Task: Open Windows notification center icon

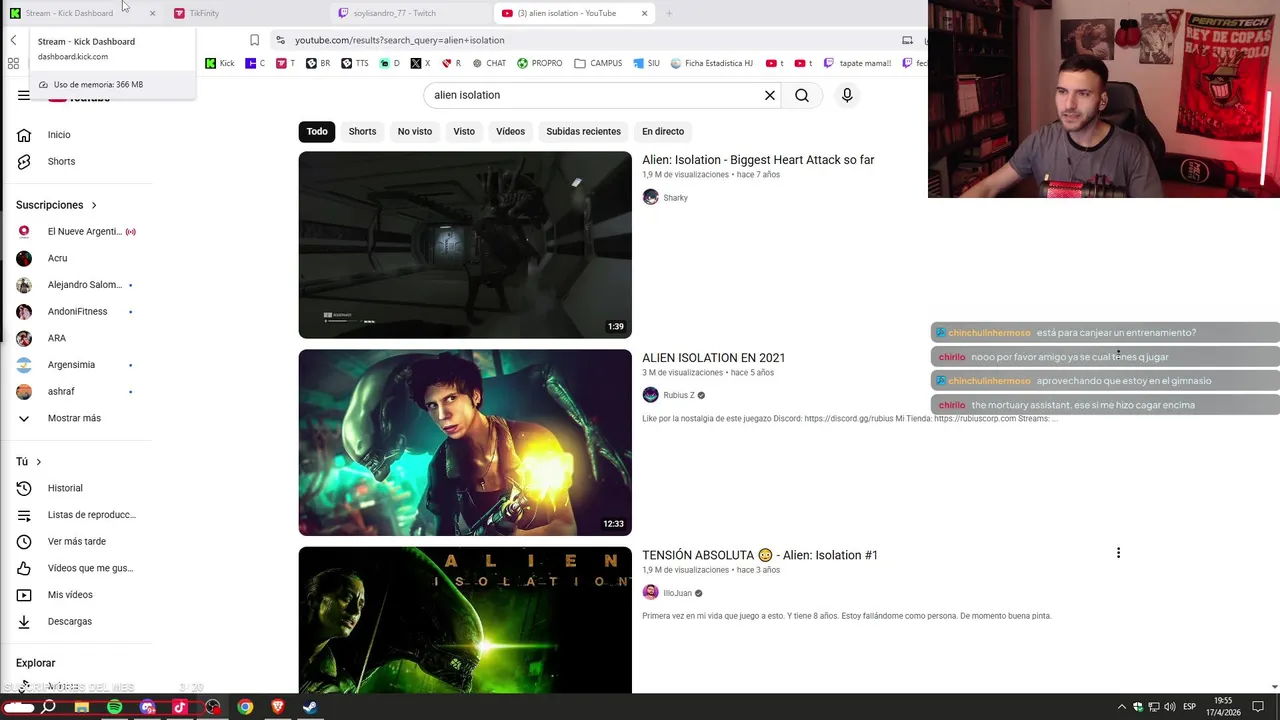Action: click(x=1258, y=707)
